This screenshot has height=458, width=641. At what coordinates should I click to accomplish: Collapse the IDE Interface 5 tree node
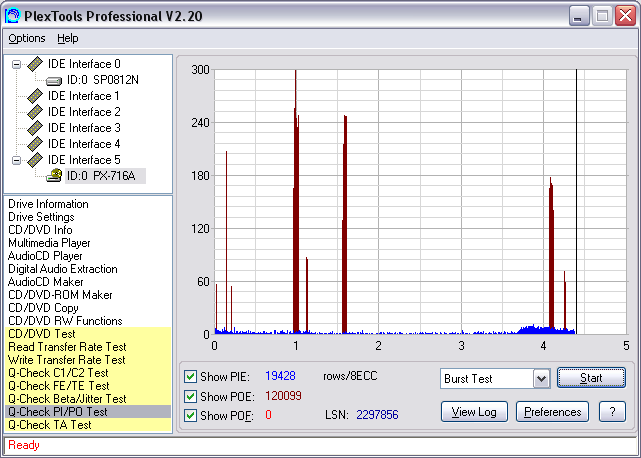click(16, 160)
